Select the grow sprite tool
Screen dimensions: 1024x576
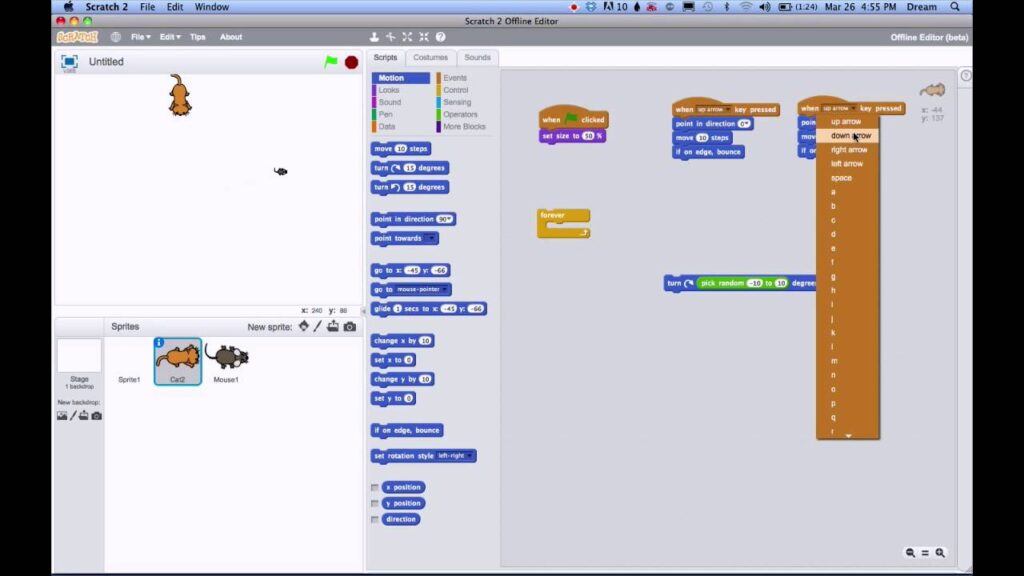click(x=407, y=36)
